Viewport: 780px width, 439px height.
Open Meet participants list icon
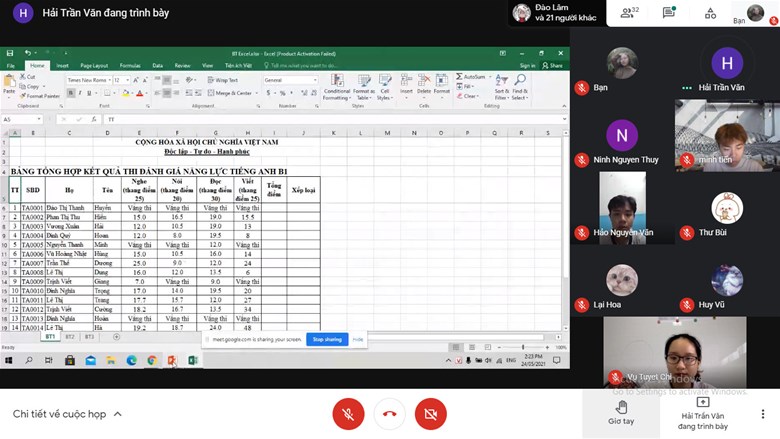[x=629, y=12]
